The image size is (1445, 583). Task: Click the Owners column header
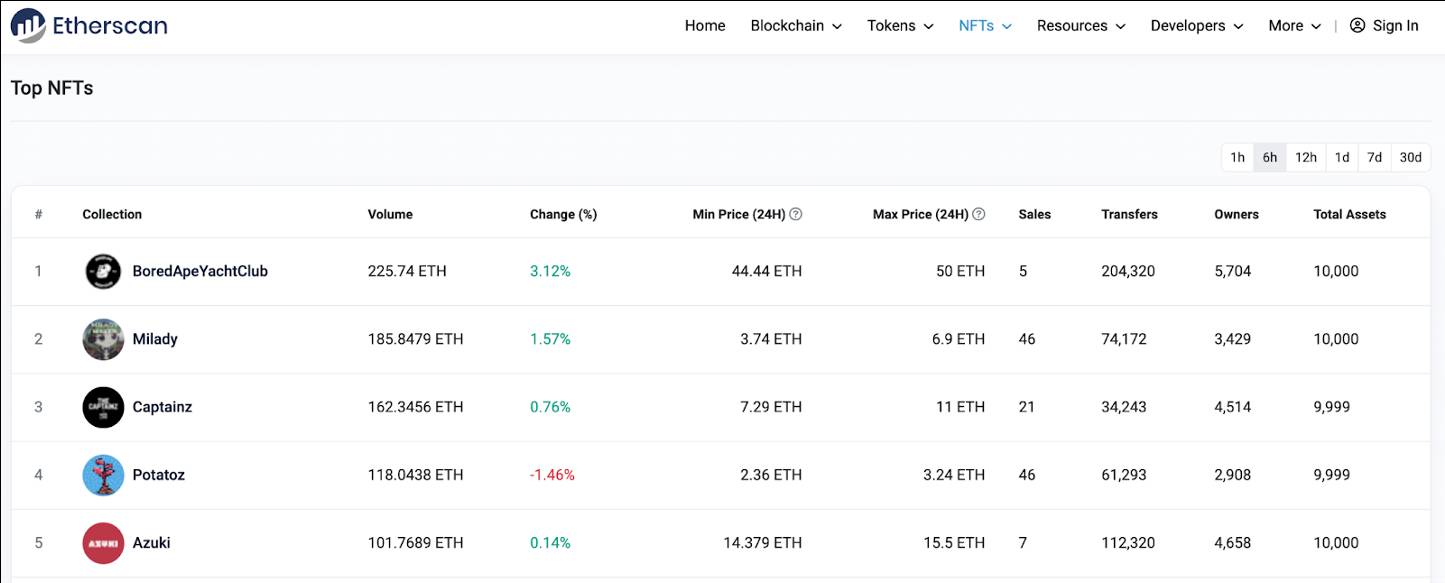pyautogui.click(x=1236, y=214)
